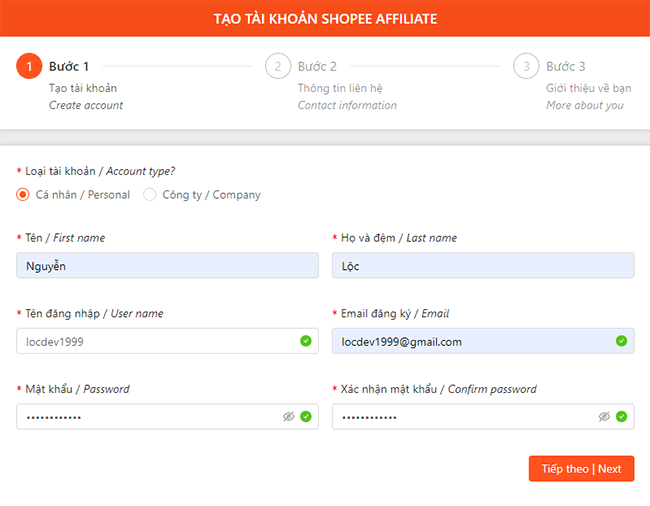Screen dimensions: 650x506
Task: Click the step 2 circle icon
Action: (277, 67)
